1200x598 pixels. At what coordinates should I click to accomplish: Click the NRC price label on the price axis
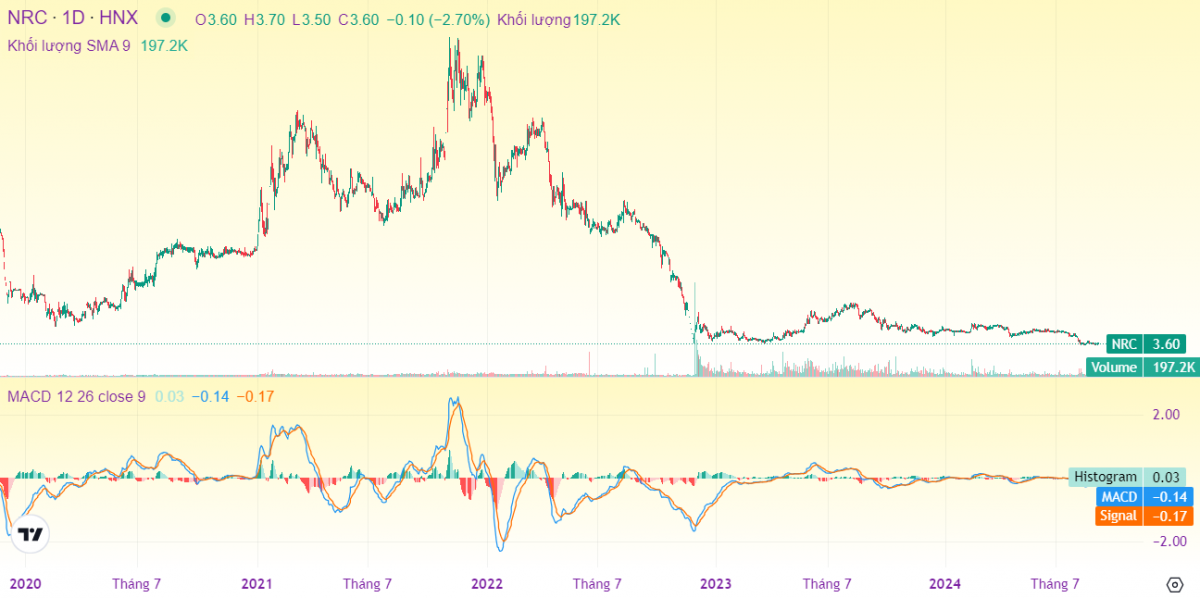(1124, 344)
